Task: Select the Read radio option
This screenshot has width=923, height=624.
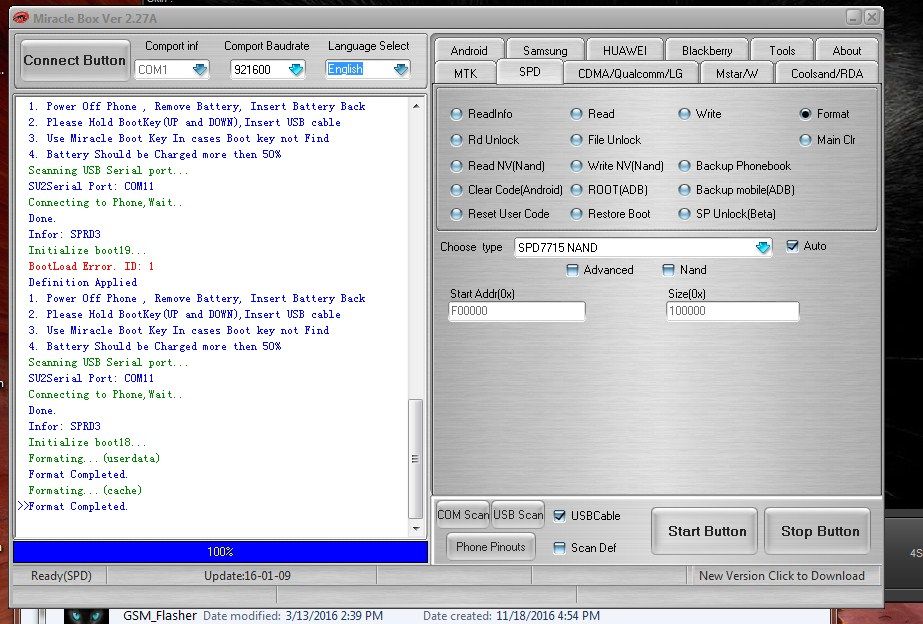Action: click(576, 114)
